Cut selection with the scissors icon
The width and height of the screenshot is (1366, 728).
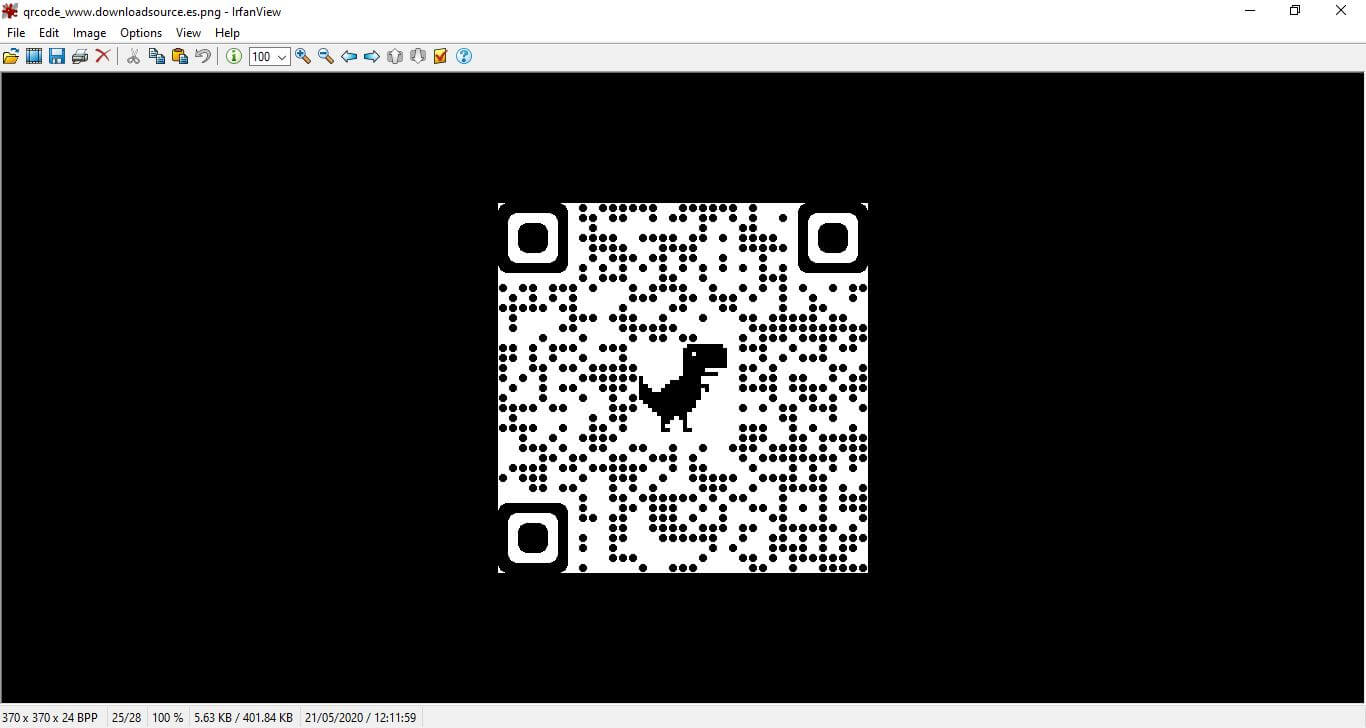click(133, 57)
